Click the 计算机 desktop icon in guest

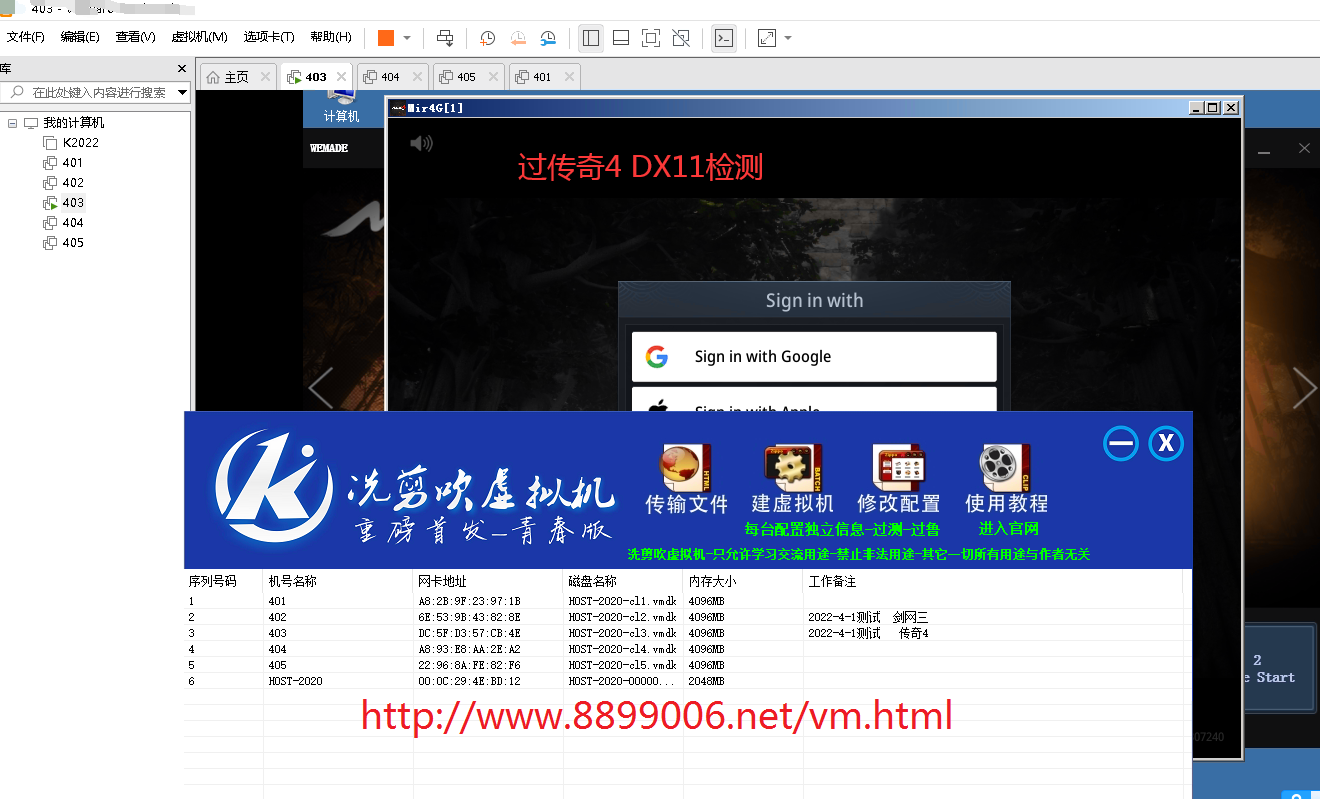pos(341,108)
